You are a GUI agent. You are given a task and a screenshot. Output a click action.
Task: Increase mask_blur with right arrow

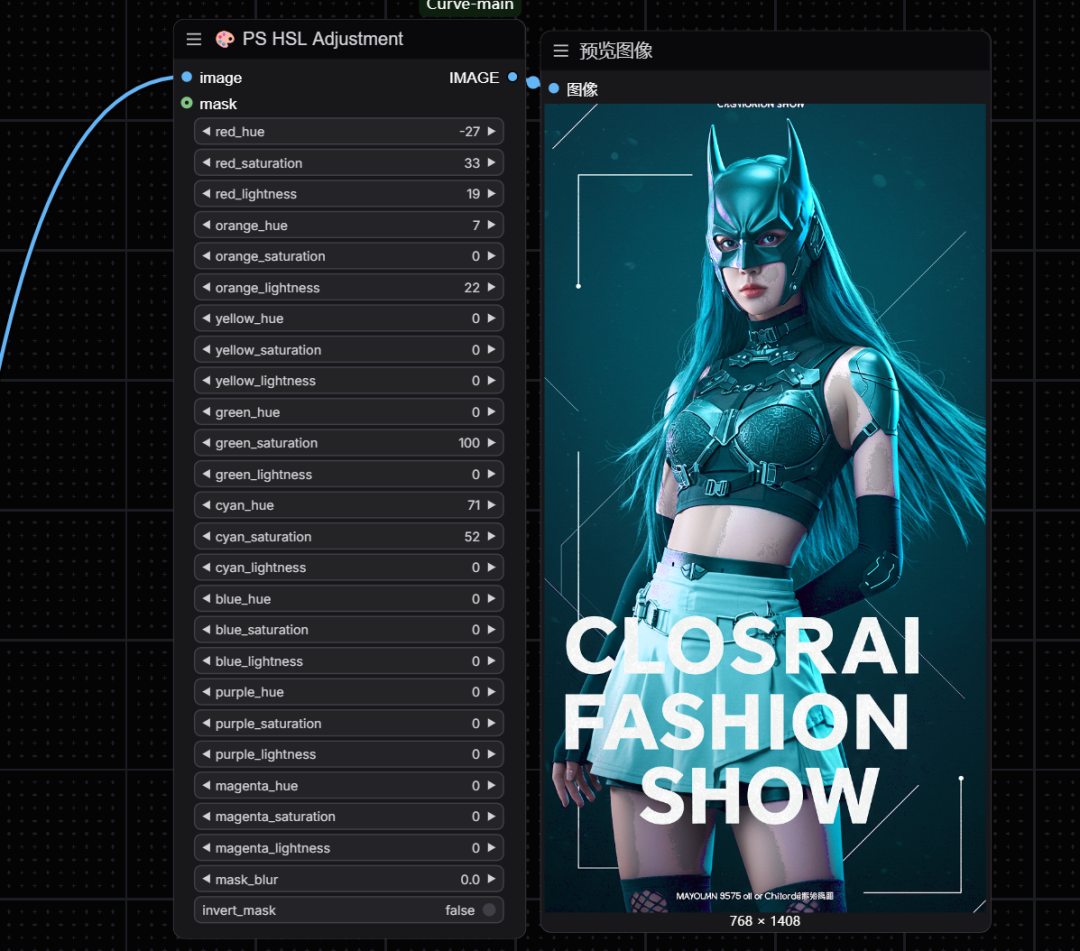[x=492, y=879]
